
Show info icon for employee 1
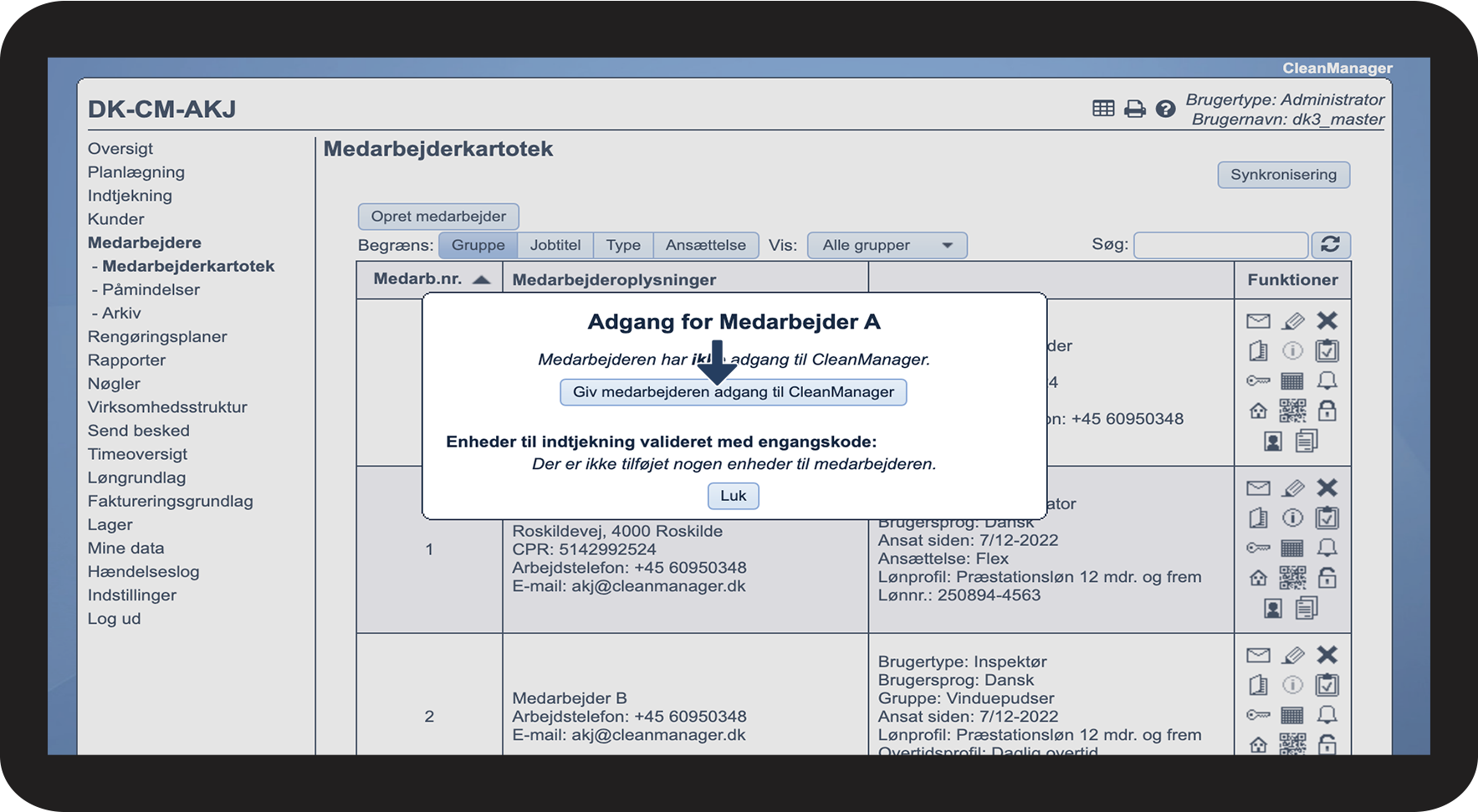[x=1293, y=518]
